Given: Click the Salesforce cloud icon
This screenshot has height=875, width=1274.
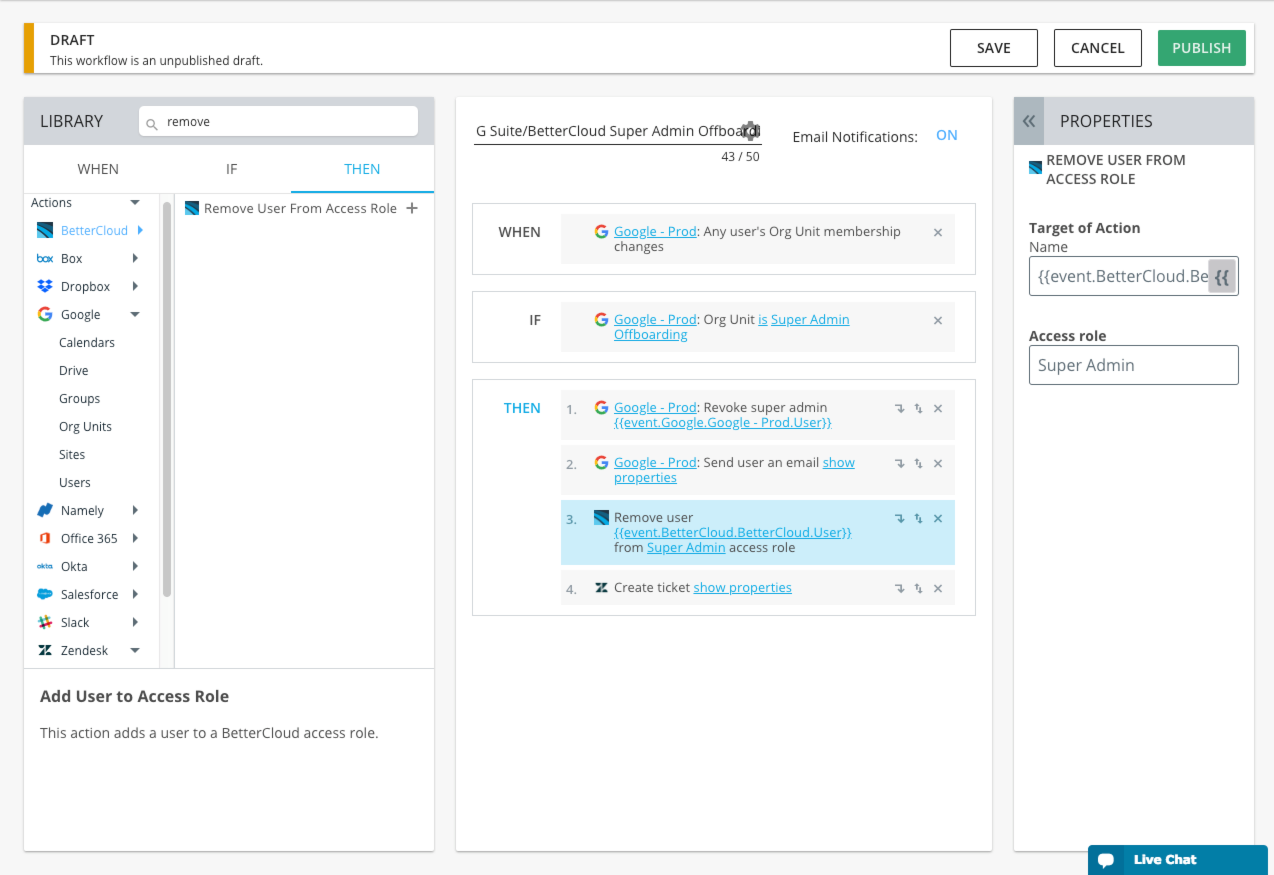Looking at the screenshot, I should click(x=44, y=594).
